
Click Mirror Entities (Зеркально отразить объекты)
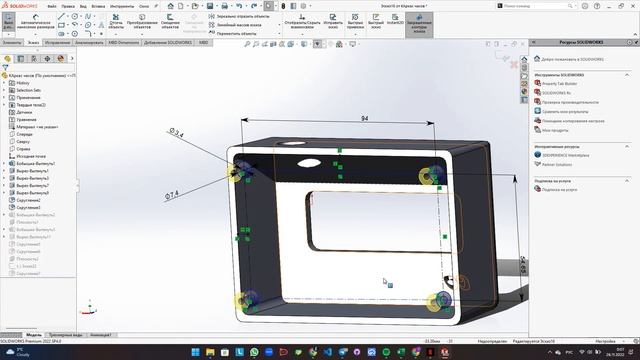[239, 16]
